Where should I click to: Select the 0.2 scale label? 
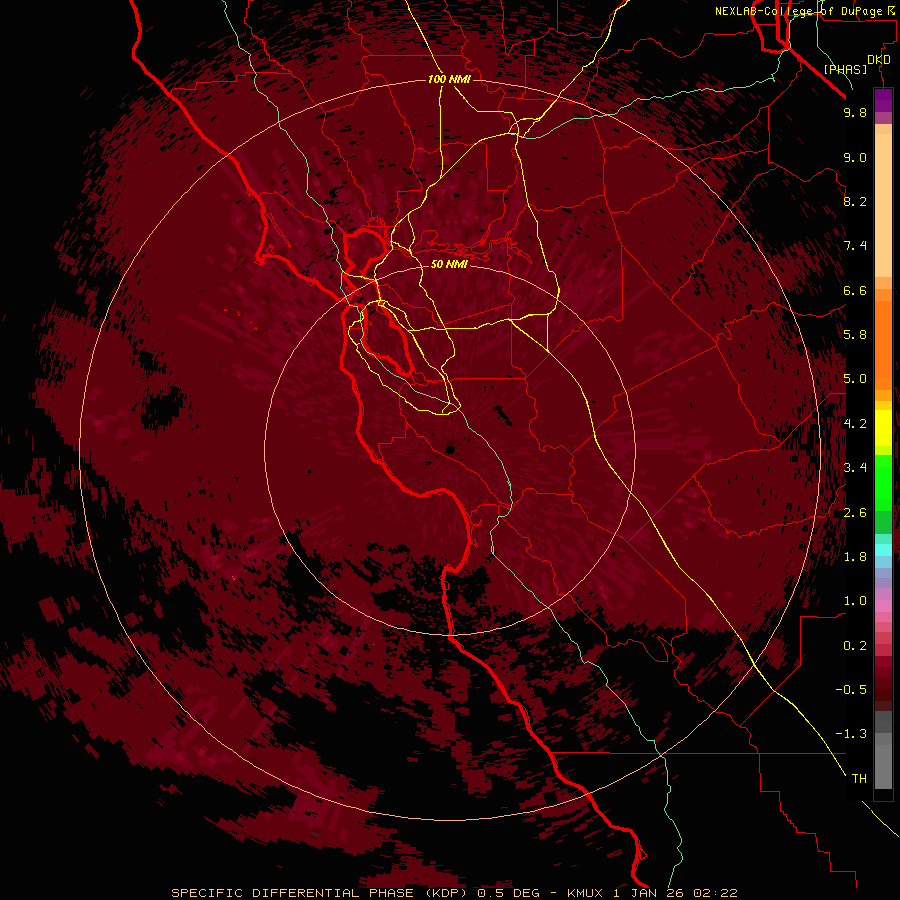(x=855, y=646)
